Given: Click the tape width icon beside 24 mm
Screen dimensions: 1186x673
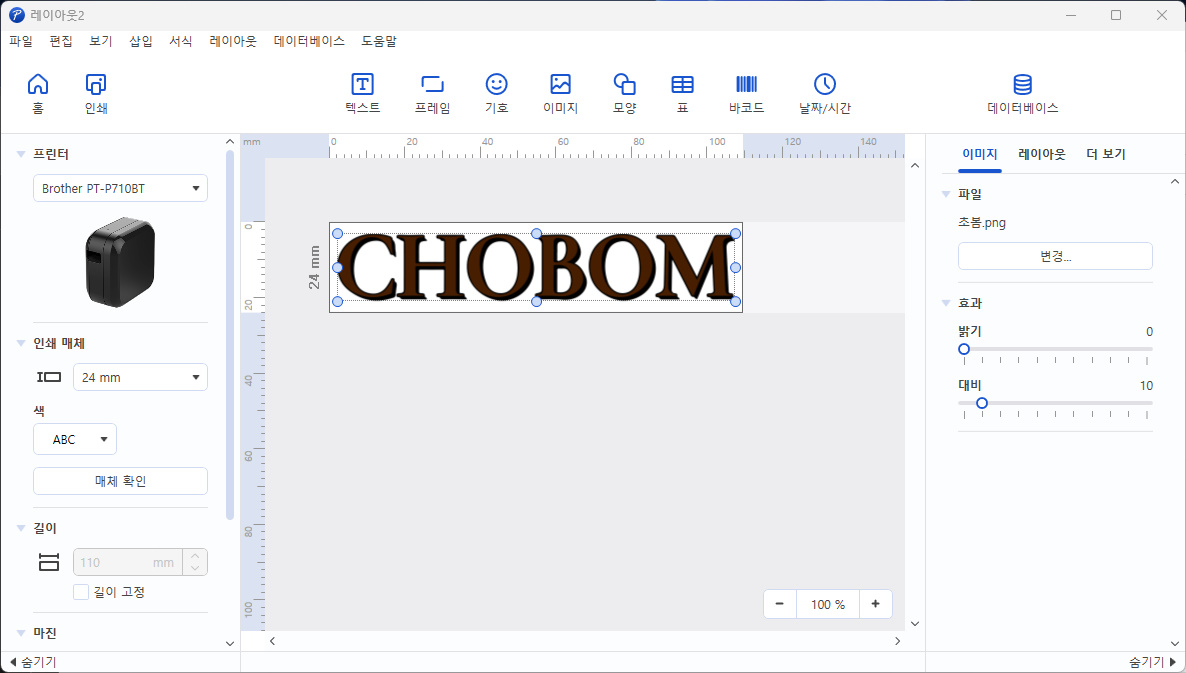Looking at the screenshot, I should coord(49,377).
